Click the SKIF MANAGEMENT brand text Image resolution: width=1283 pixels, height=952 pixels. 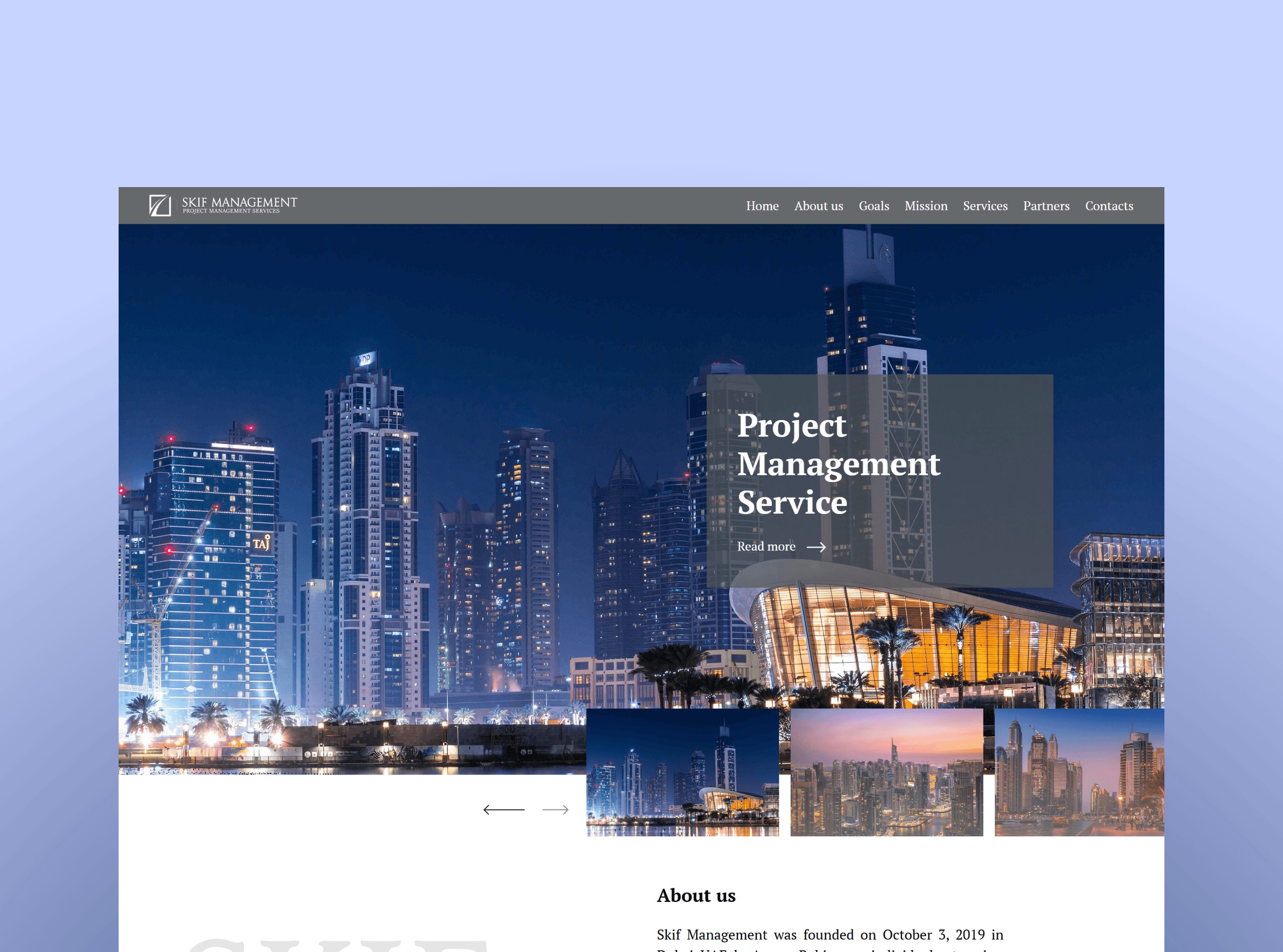click(x=239, y=203)
